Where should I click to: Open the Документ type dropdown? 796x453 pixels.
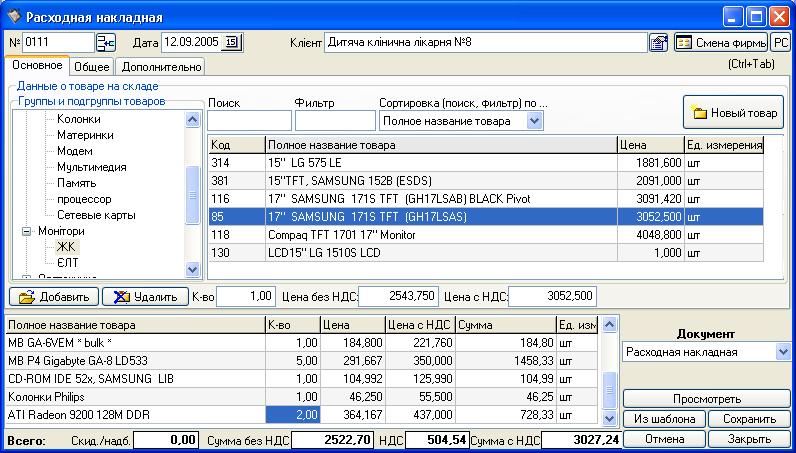pos(783,352)
